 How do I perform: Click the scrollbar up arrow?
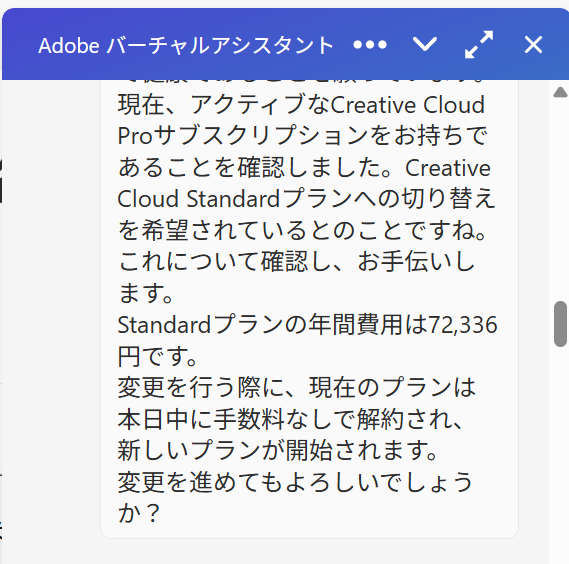560,92
